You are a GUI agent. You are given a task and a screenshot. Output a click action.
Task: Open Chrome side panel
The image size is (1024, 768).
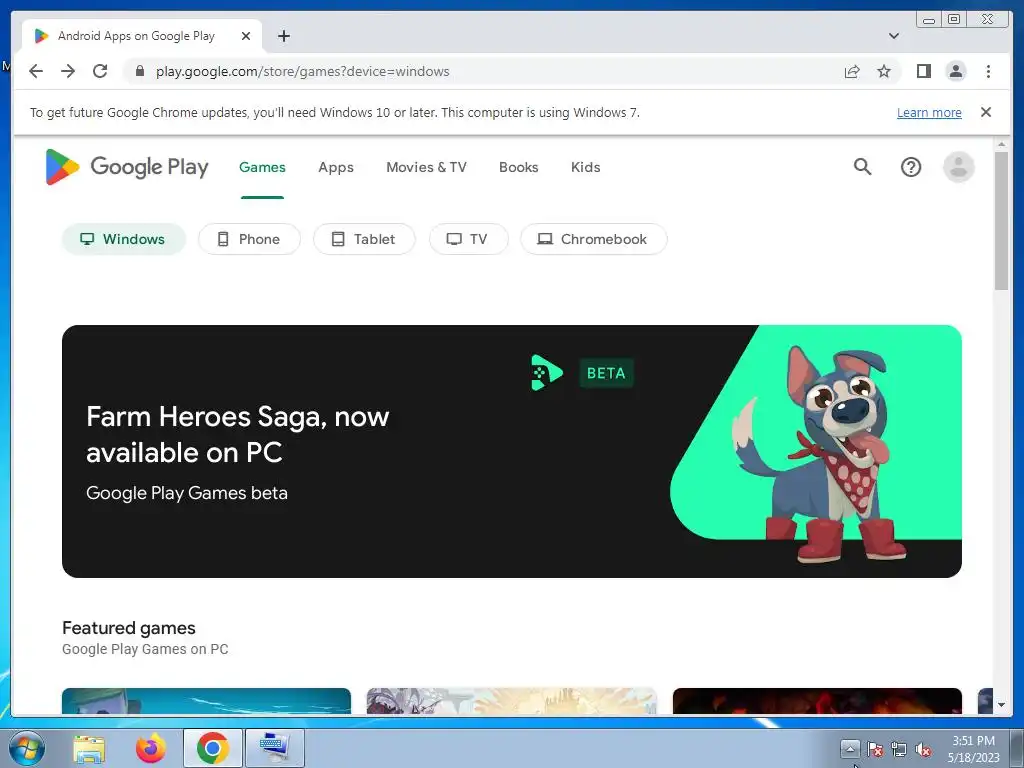[x=923, y=71]
